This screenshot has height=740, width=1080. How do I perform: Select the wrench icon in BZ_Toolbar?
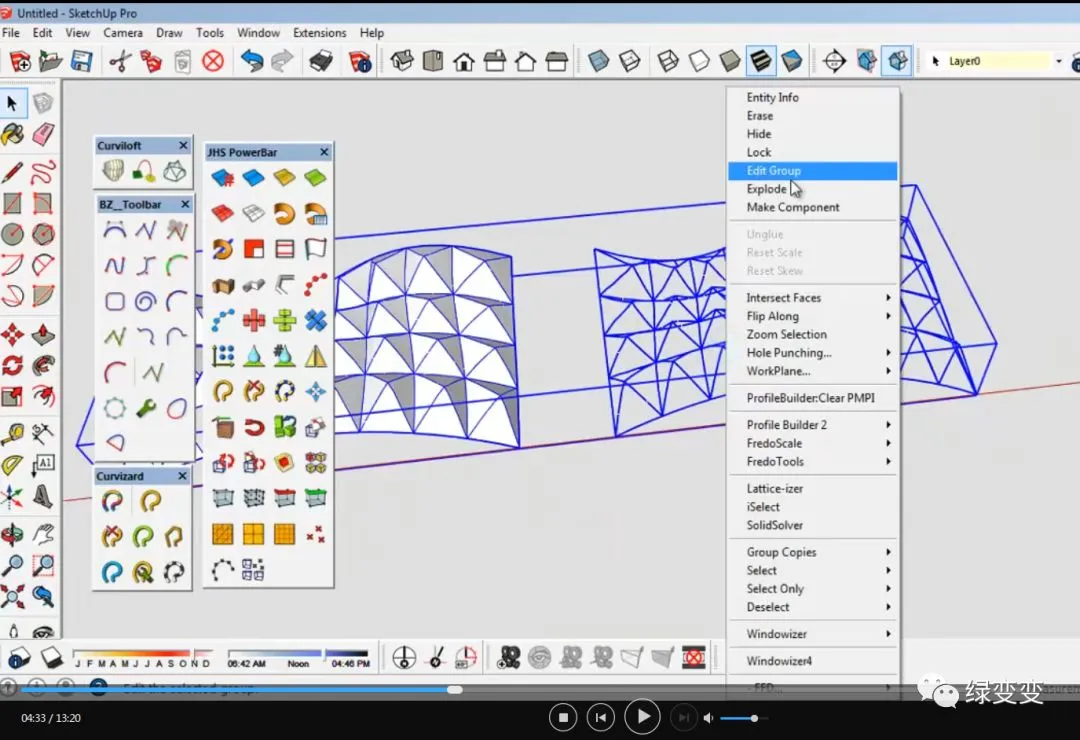tap(145, 408)
